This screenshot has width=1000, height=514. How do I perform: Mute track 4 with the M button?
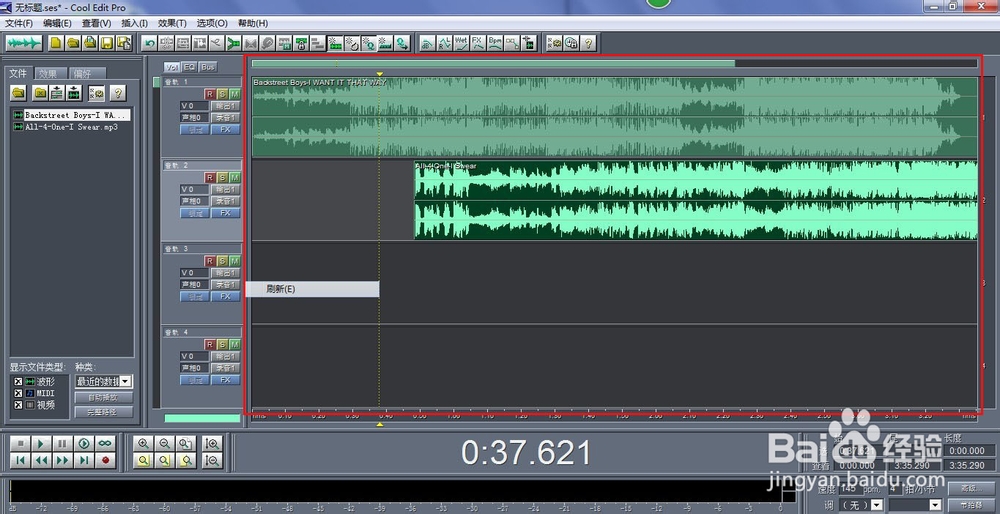(x=235, y=344)
